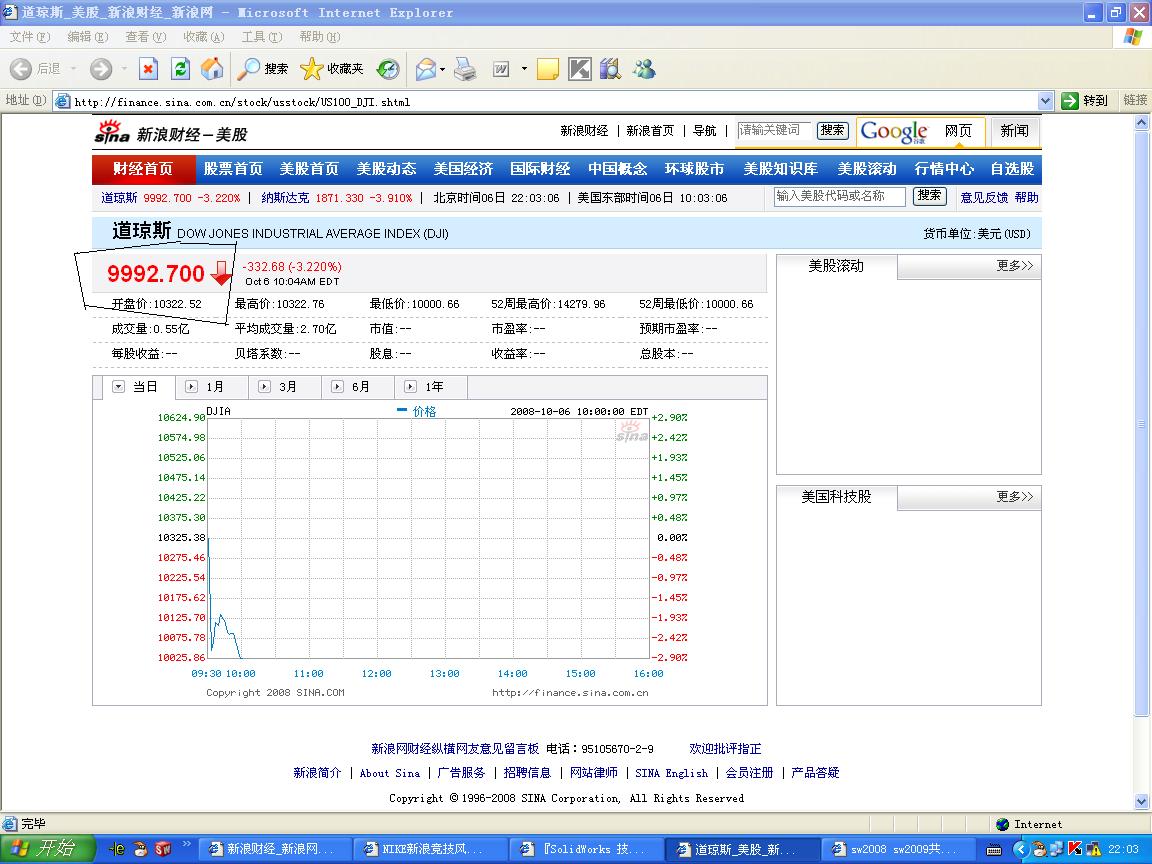Viewport: 1152px width, 864px height.
Task: Open the 查看(V) menu
Action: click(x=145, y=37)
